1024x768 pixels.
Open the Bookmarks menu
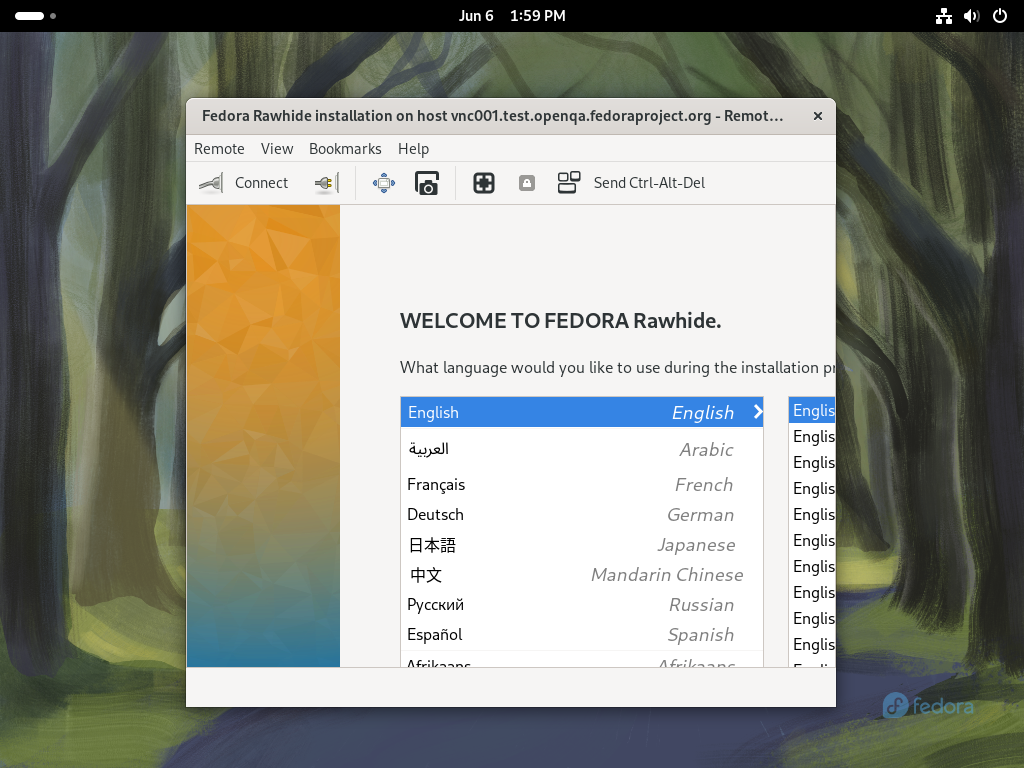point(345,149)
